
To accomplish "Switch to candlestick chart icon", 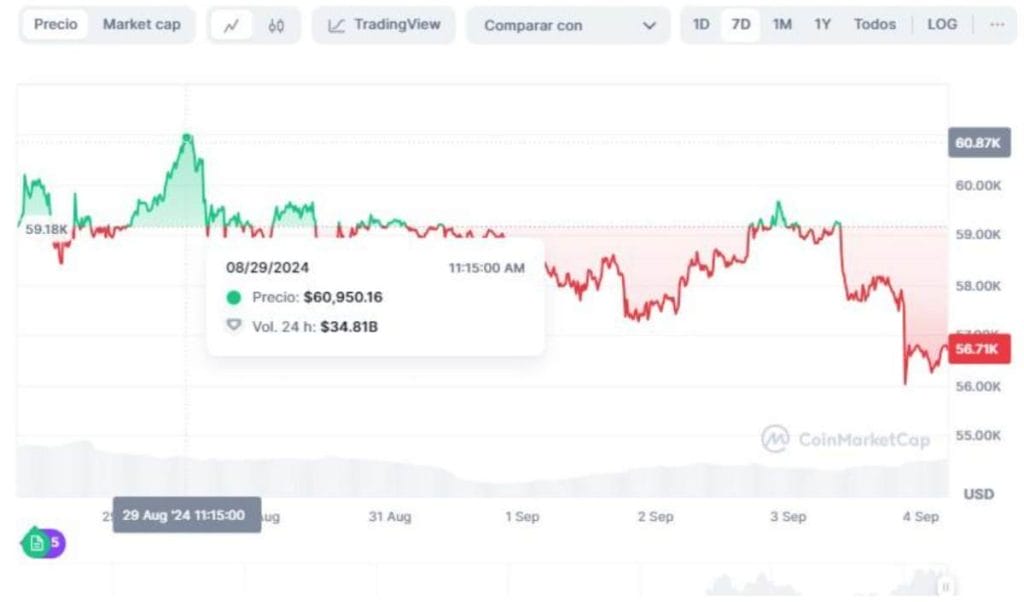I will (276, 26).
